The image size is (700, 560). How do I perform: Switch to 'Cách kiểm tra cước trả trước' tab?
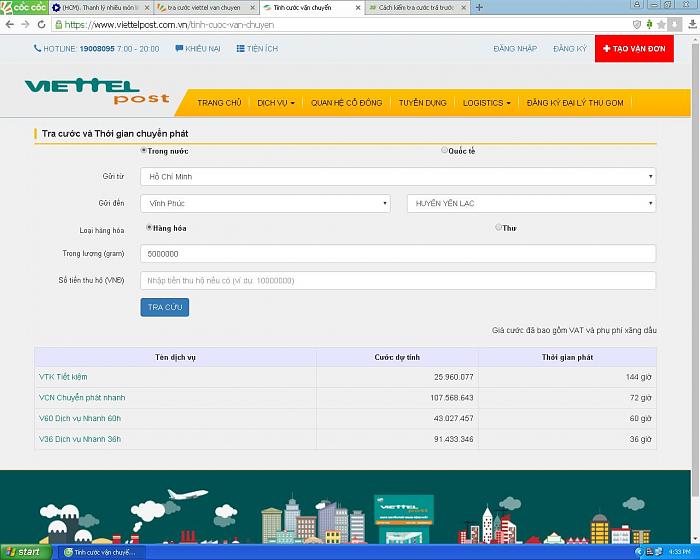tap(415, 8)
